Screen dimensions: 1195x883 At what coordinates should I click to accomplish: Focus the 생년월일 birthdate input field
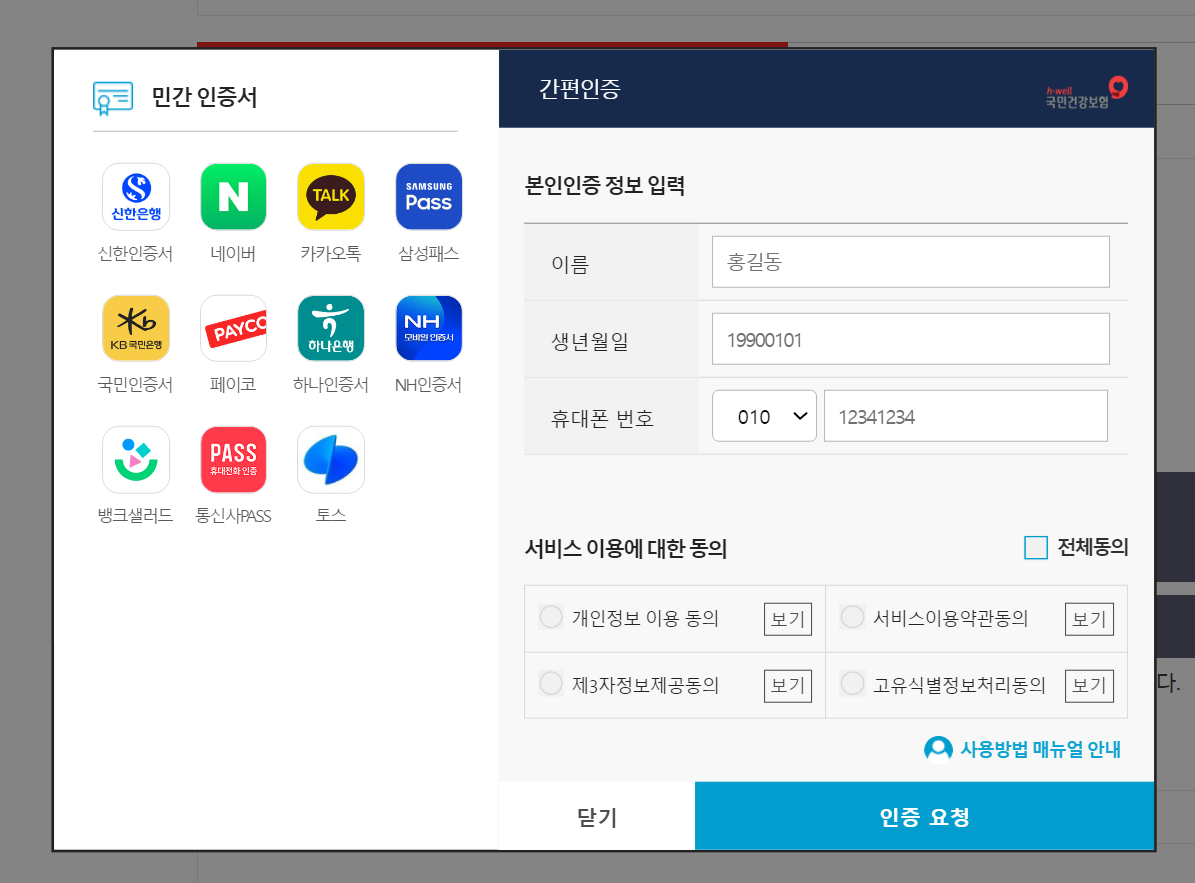(911, 339)
